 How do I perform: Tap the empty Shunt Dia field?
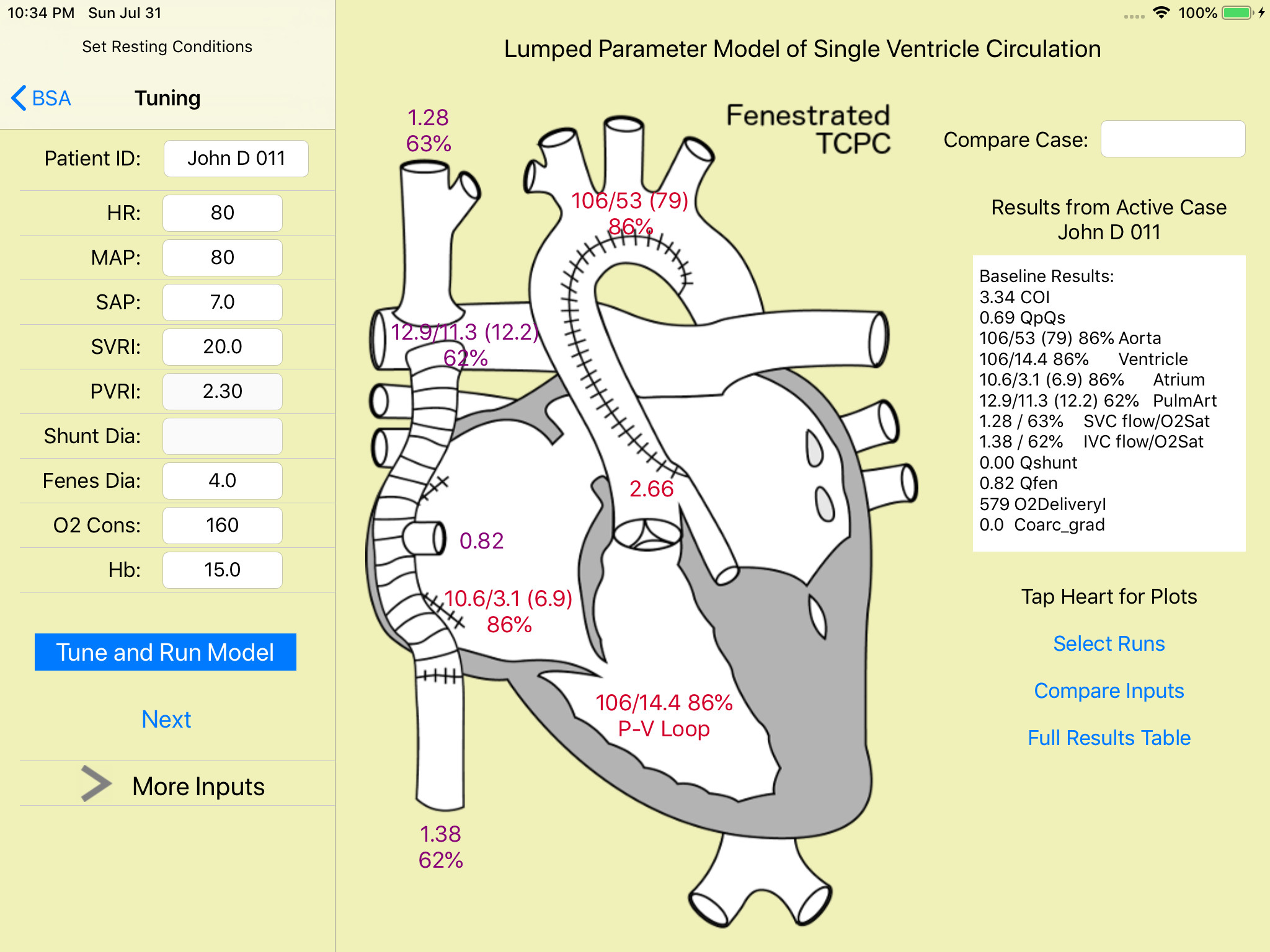coord(222,436)
